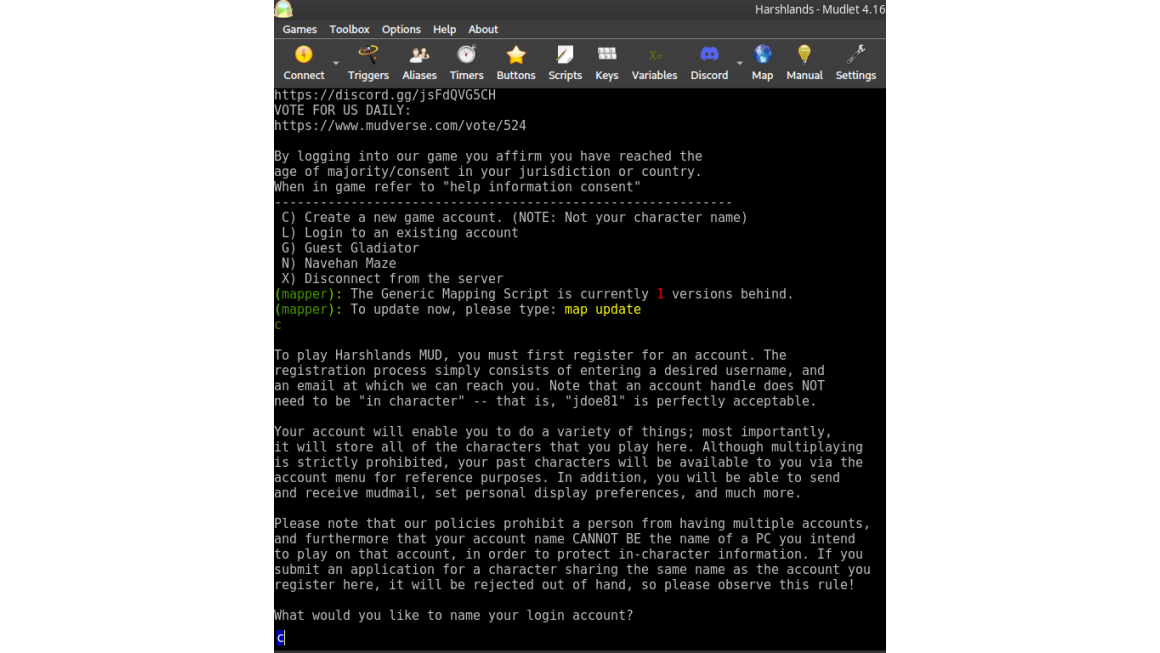Viewport: 1160px width, 653px height.
Task: Click 'Disconnect from the server' line
Action: coord(392,279)
